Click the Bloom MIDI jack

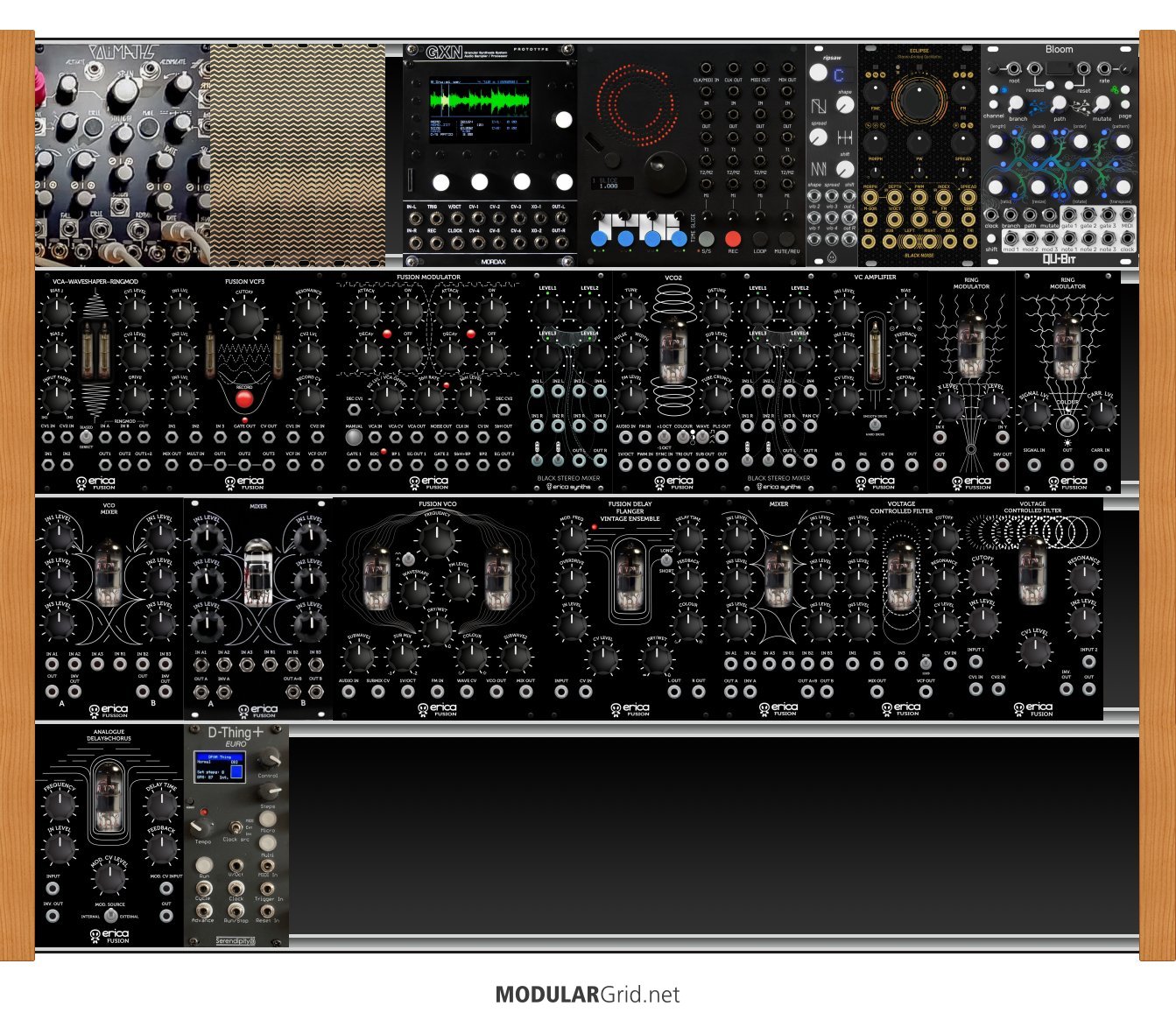(x=1127, y=215)
